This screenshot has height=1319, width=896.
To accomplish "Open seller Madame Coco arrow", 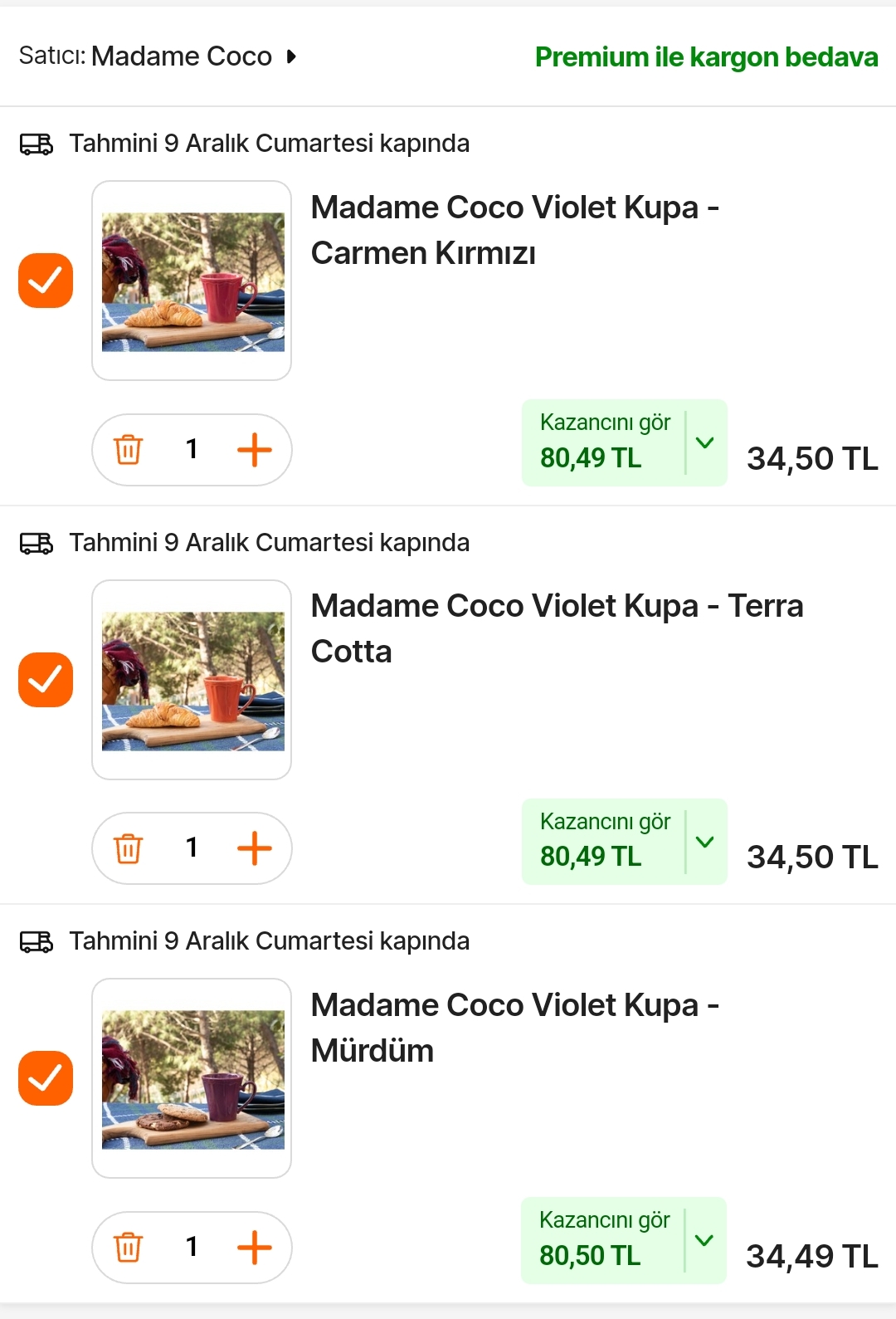I will coord(291,56).
